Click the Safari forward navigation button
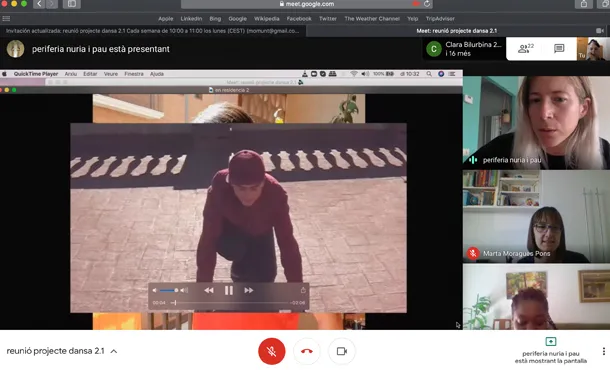The height and width of the screenshot is (370, 610). [51, 4]
